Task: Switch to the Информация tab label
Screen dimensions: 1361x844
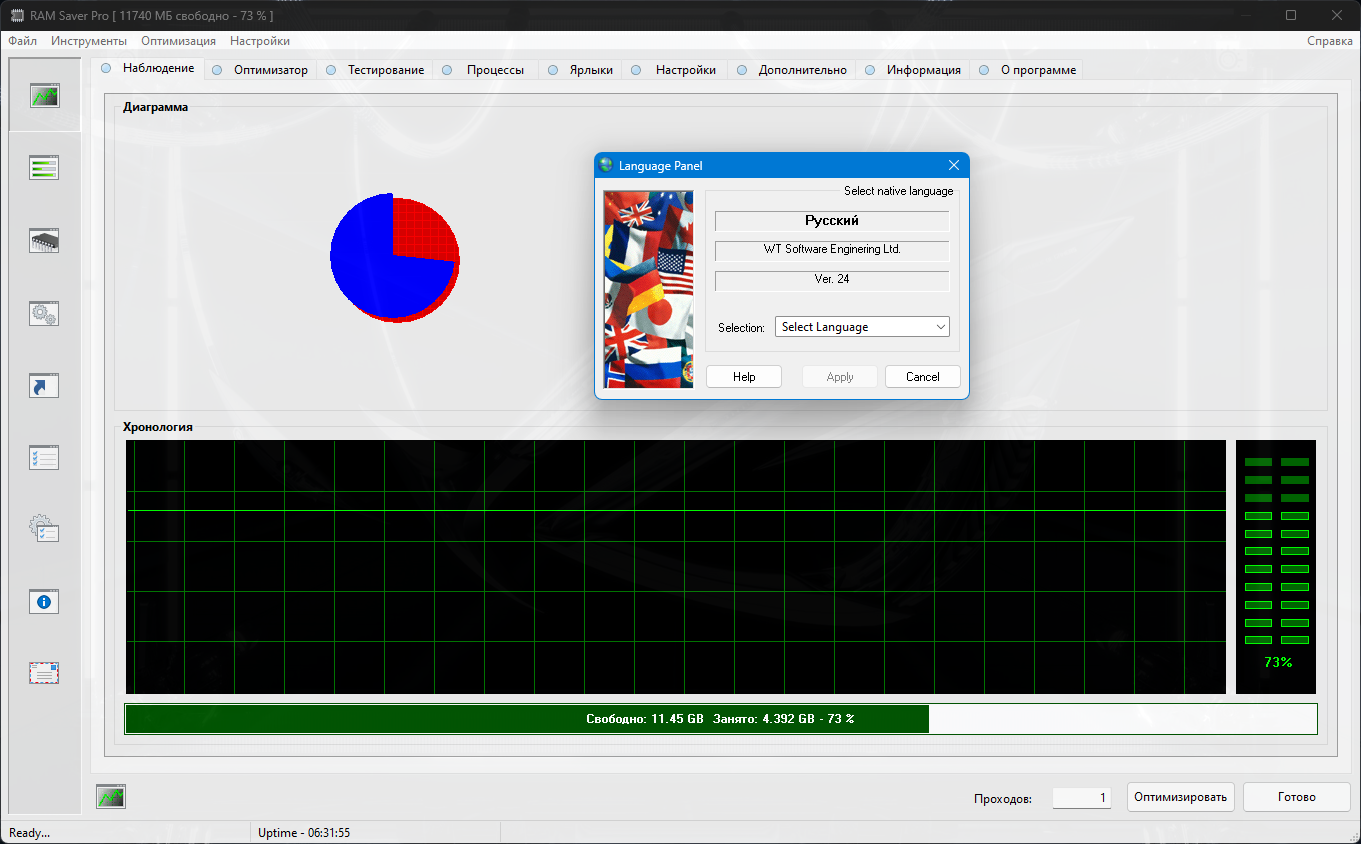Action: point(924,70)
